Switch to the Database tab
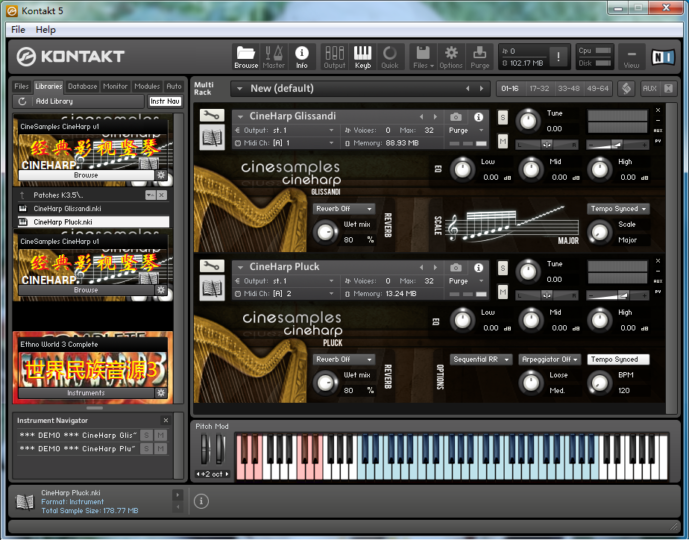 (x=82, y=87)
